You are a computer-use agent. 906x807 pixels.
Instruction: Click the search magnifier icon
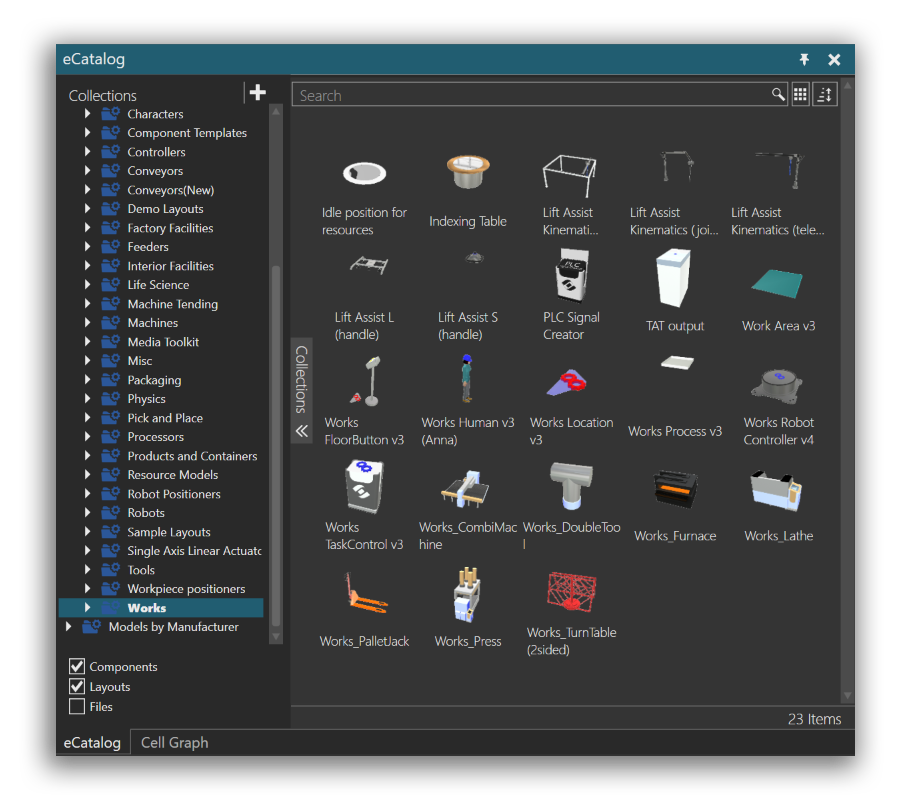point(778,94)
